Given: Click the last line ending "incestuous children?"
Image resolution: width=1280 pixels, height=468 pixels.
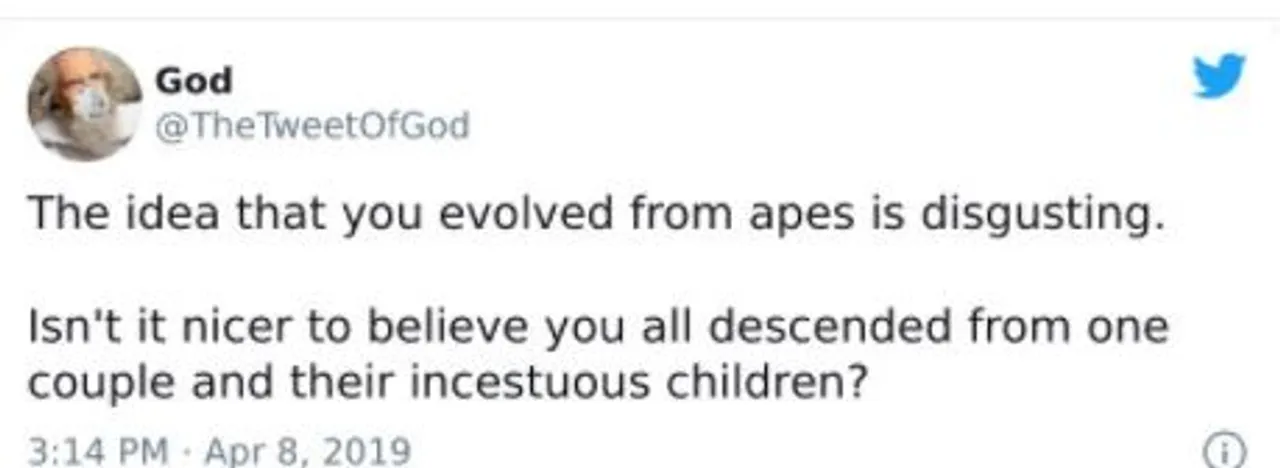Looking at the screenshot, I should pos(446,382).
